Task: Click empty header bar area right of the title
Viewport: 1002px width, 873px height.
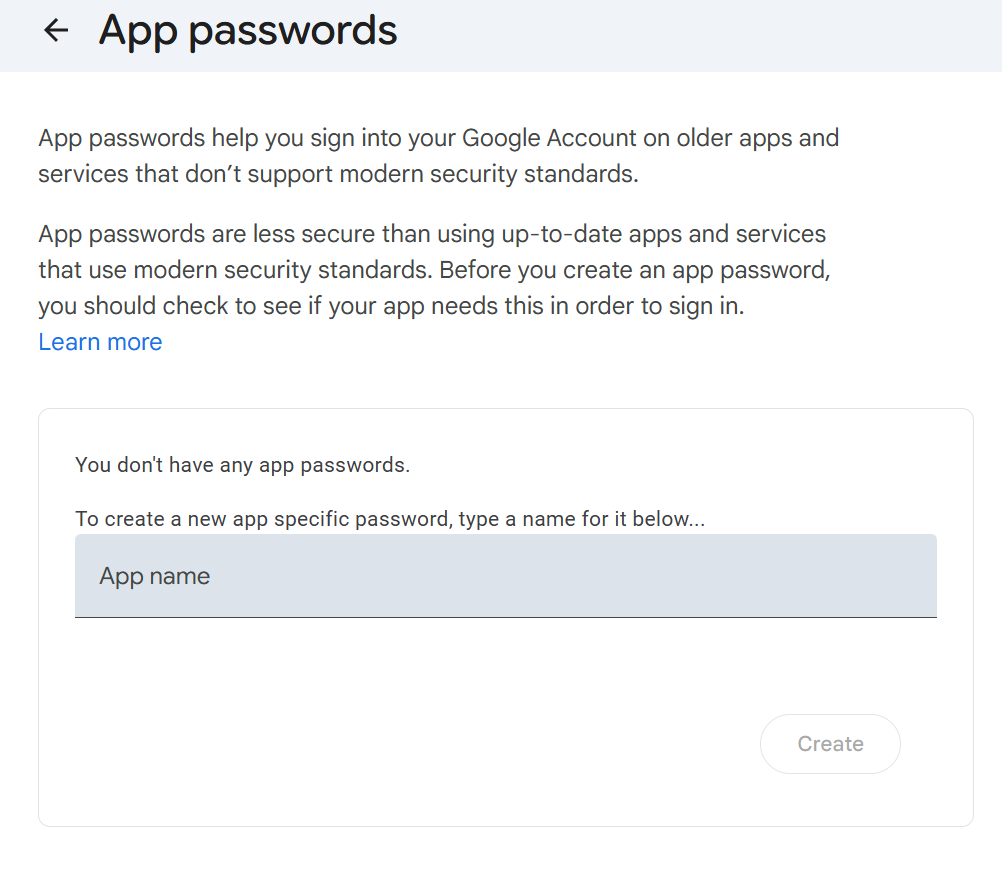Action: tap(700, 35)
